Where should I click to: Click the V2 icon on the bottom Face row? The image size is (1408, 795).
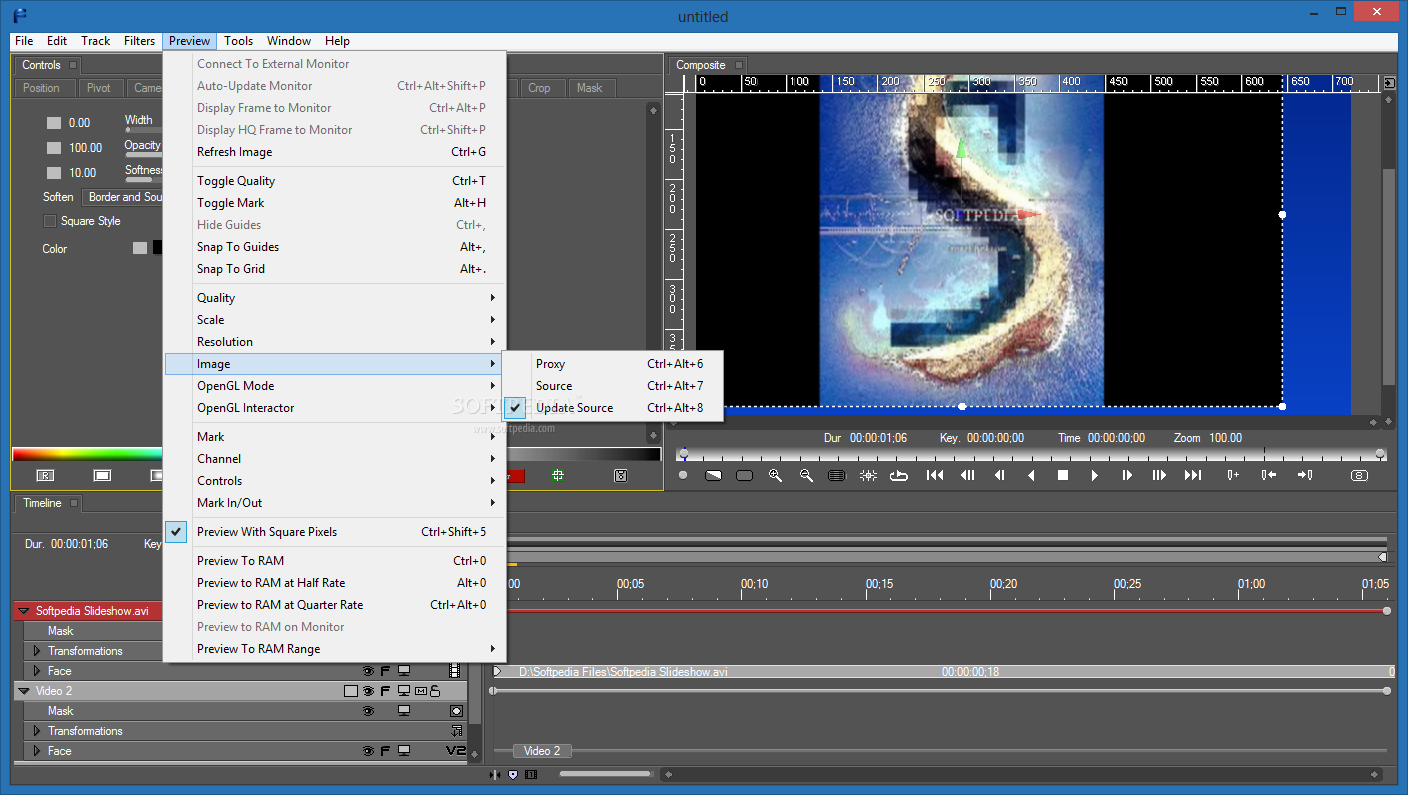(x=455, y=751)
